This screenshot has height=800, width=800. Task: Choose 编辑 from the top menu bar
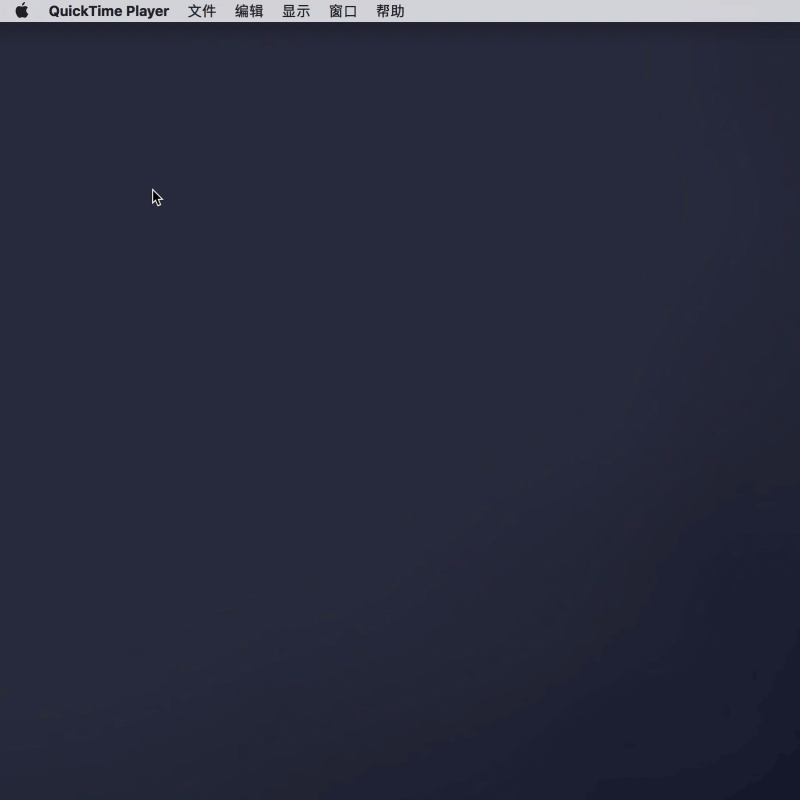click(249, 11)
